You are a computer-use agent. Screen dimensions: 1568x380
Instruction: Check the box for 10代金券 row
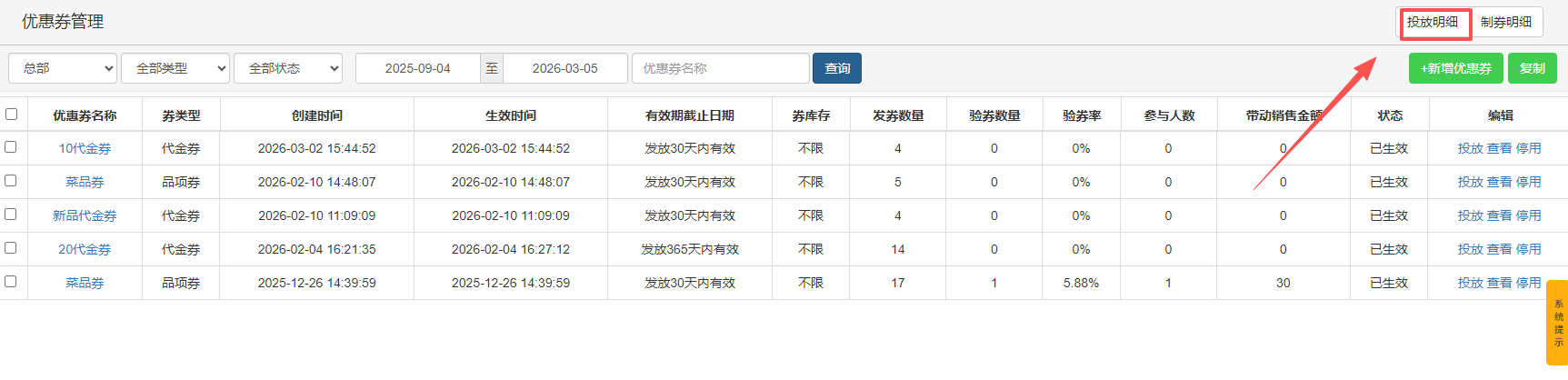(11, 147)
